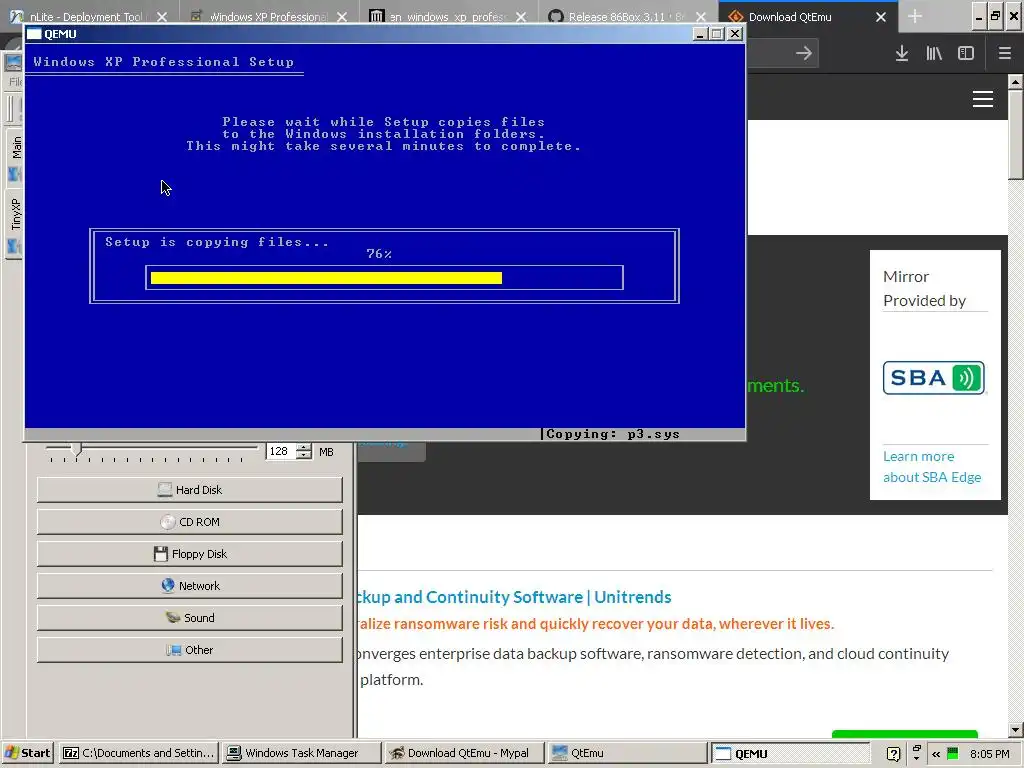The height and width of the screenshot is (768, 1024).
Task: Open the browser library icon
Action: click(x=934, y=54)
